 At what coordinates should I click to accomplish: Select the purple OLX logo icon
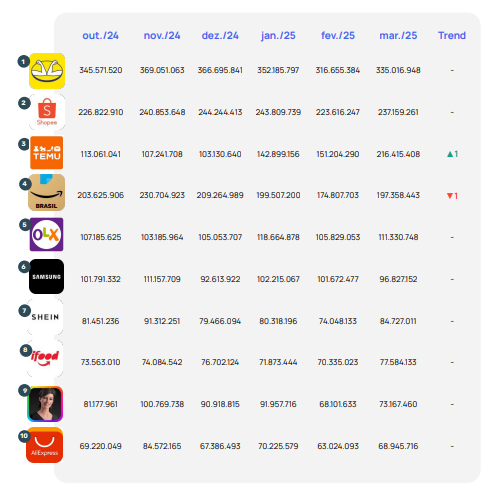tap(46, 234)
